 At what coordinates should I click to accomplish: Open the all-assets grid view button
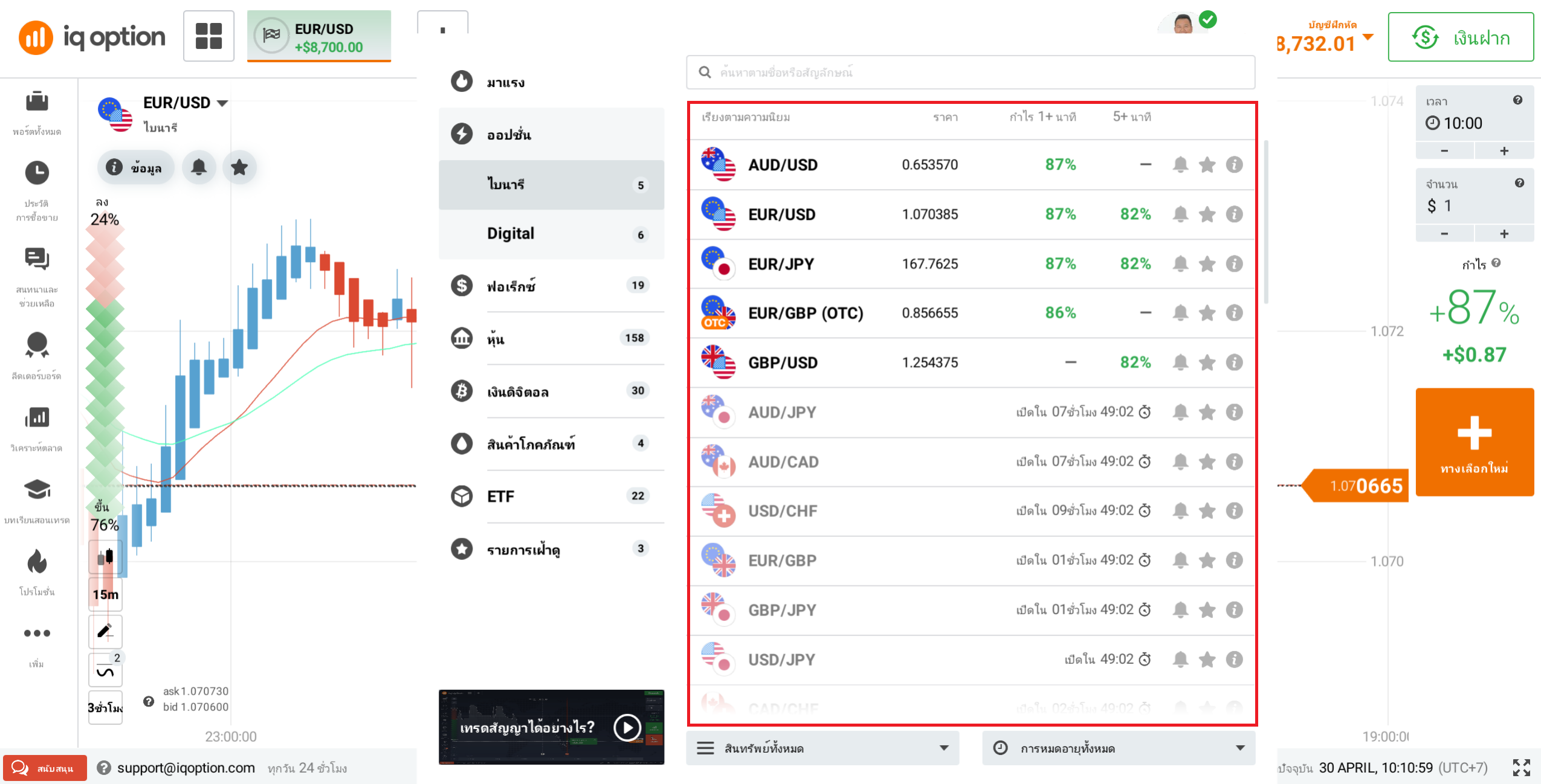tap(208, 36)
